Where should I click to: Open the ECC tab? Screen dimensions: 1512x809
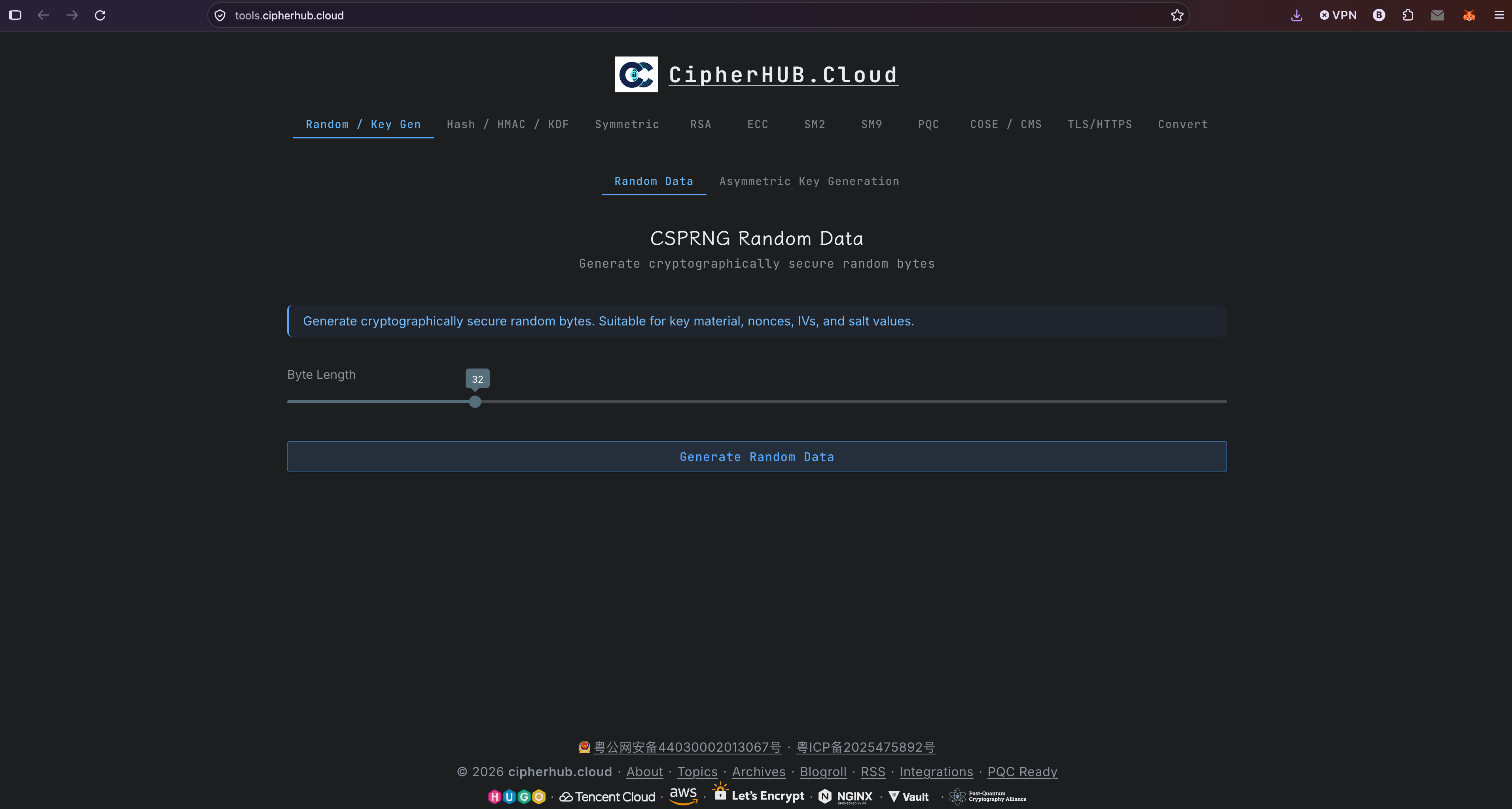click(x=758, y=125)
